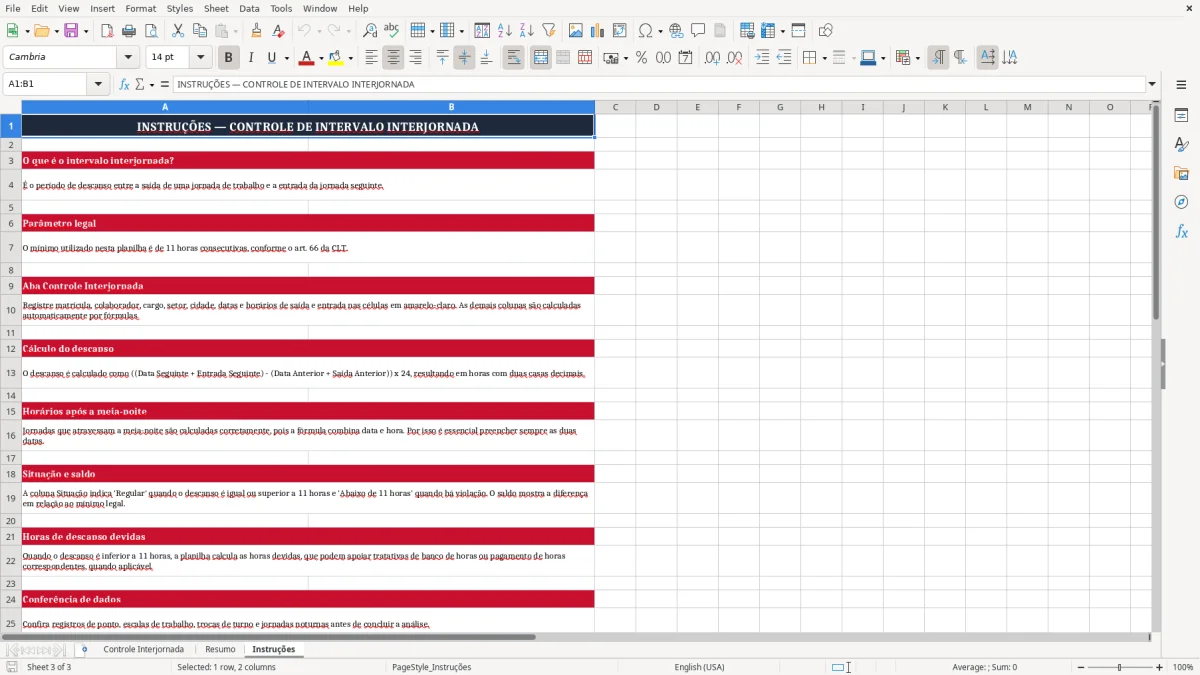The height and width of the screenshot is (675, 1200).
Task: Open the special character dropdown arrow
Action: pos(659,31)
